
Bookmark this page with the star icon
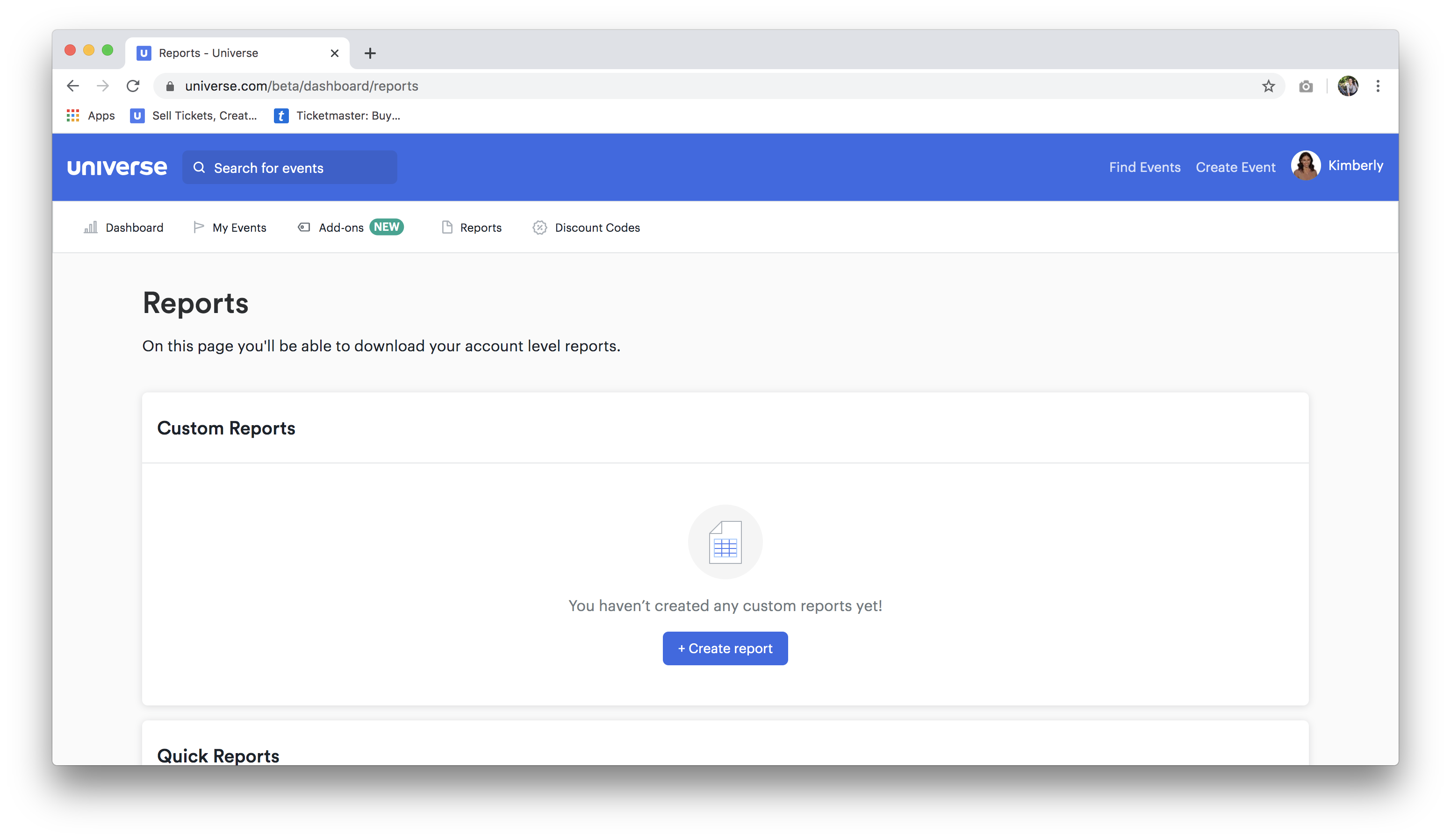pos(1269,86)
